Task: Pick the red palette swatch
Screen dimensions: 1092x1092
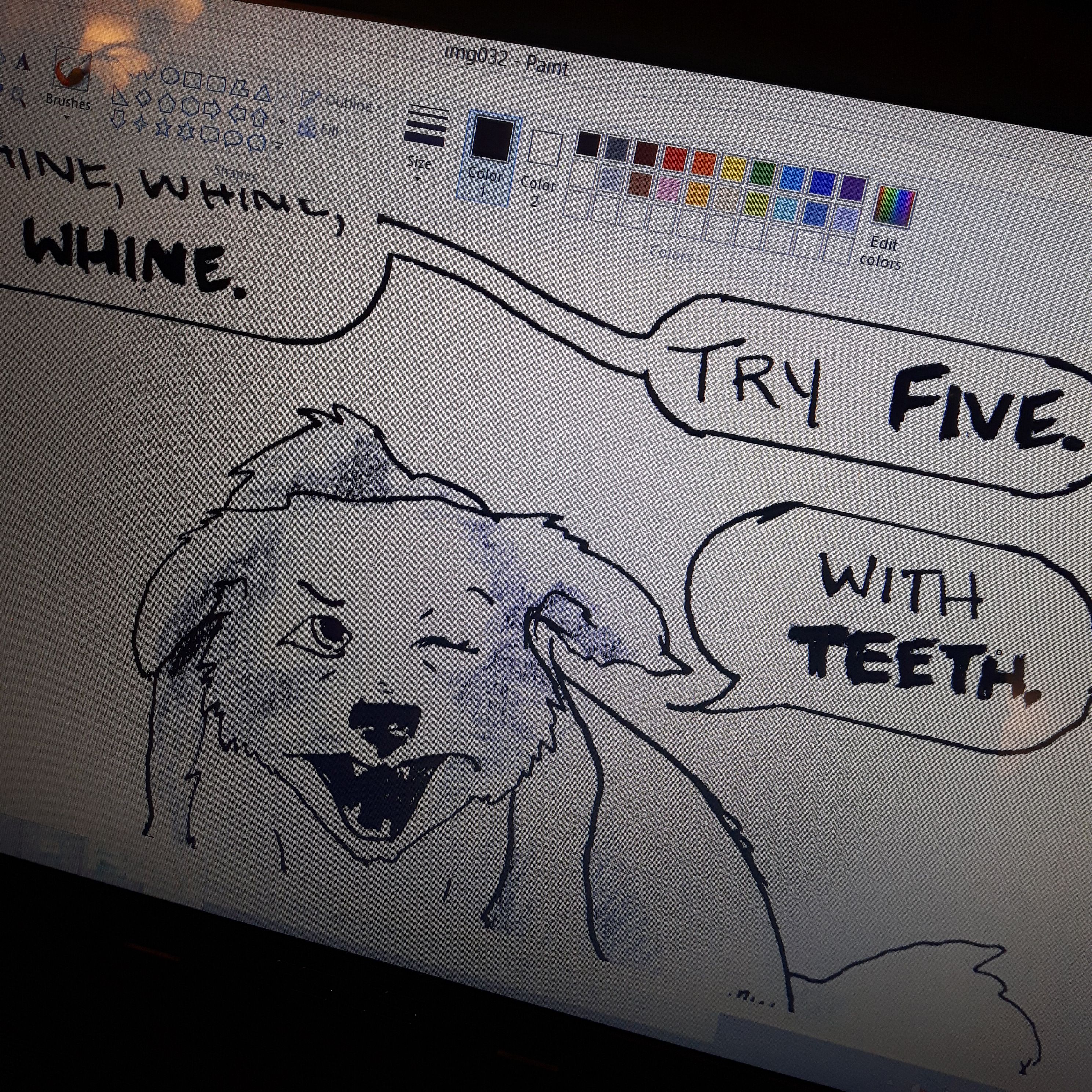Action: click(675, 159)
